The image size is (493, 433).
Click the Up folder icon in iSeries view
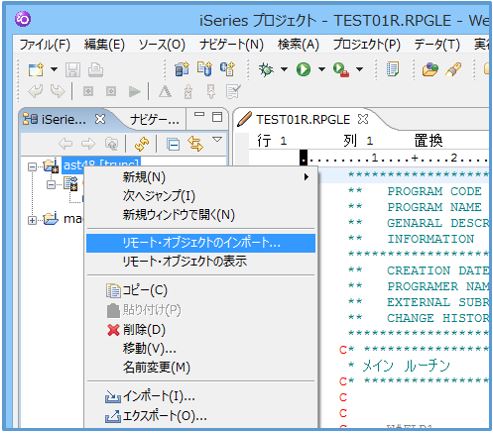[x=111, y=144]
